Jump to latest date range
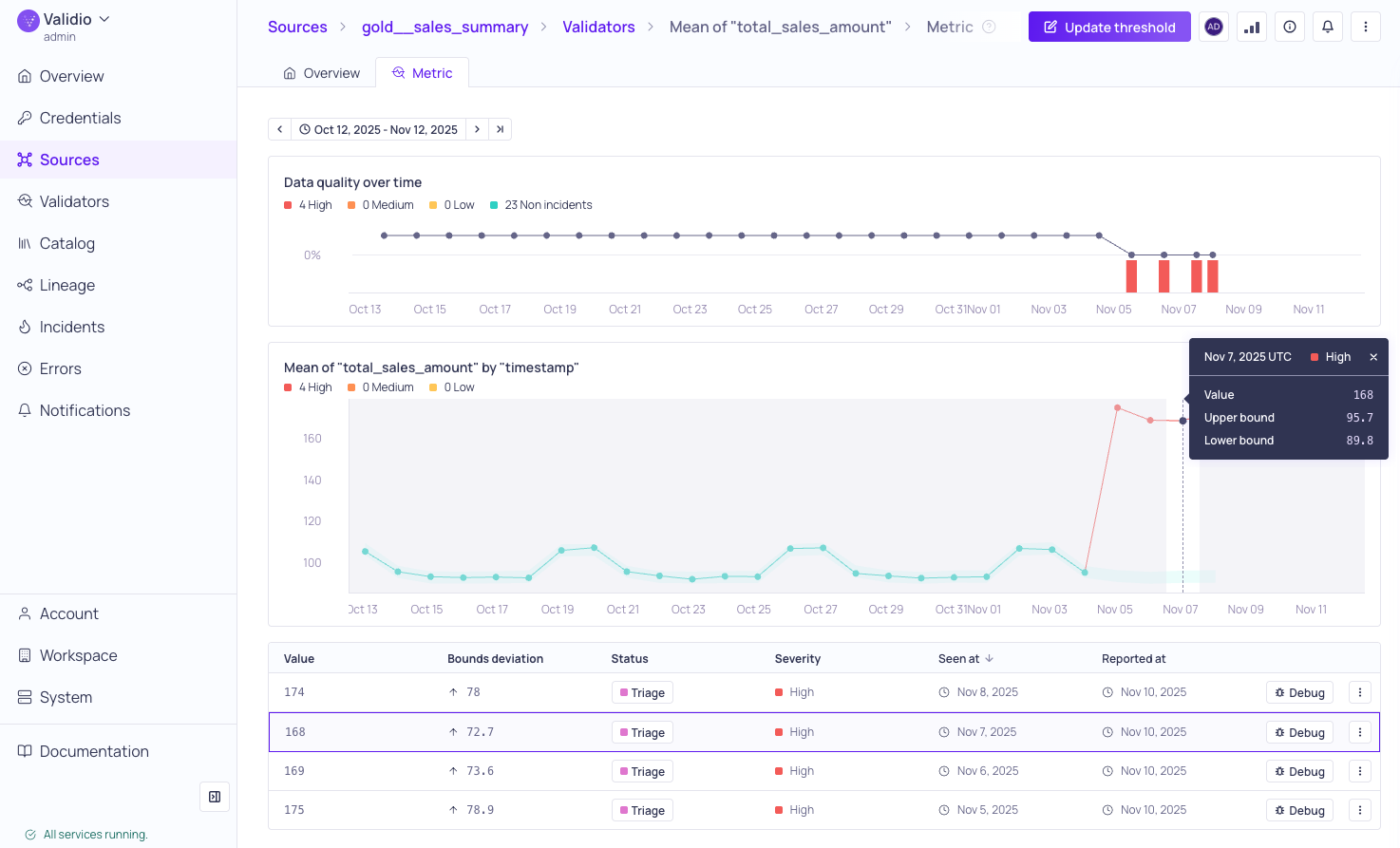 [x=500, y=129]
